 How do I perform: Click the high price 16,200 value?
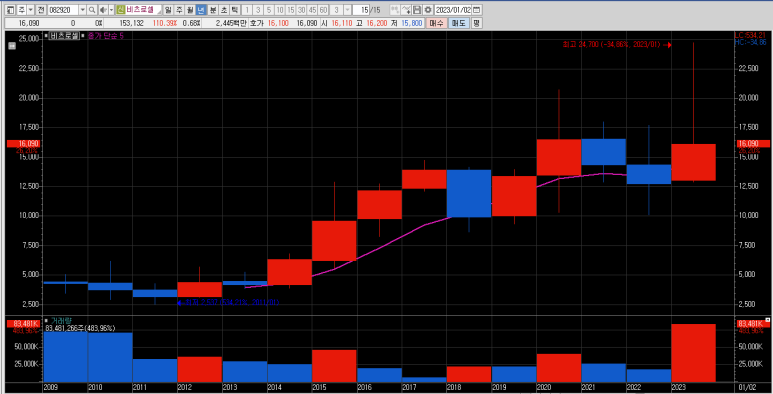377,23
